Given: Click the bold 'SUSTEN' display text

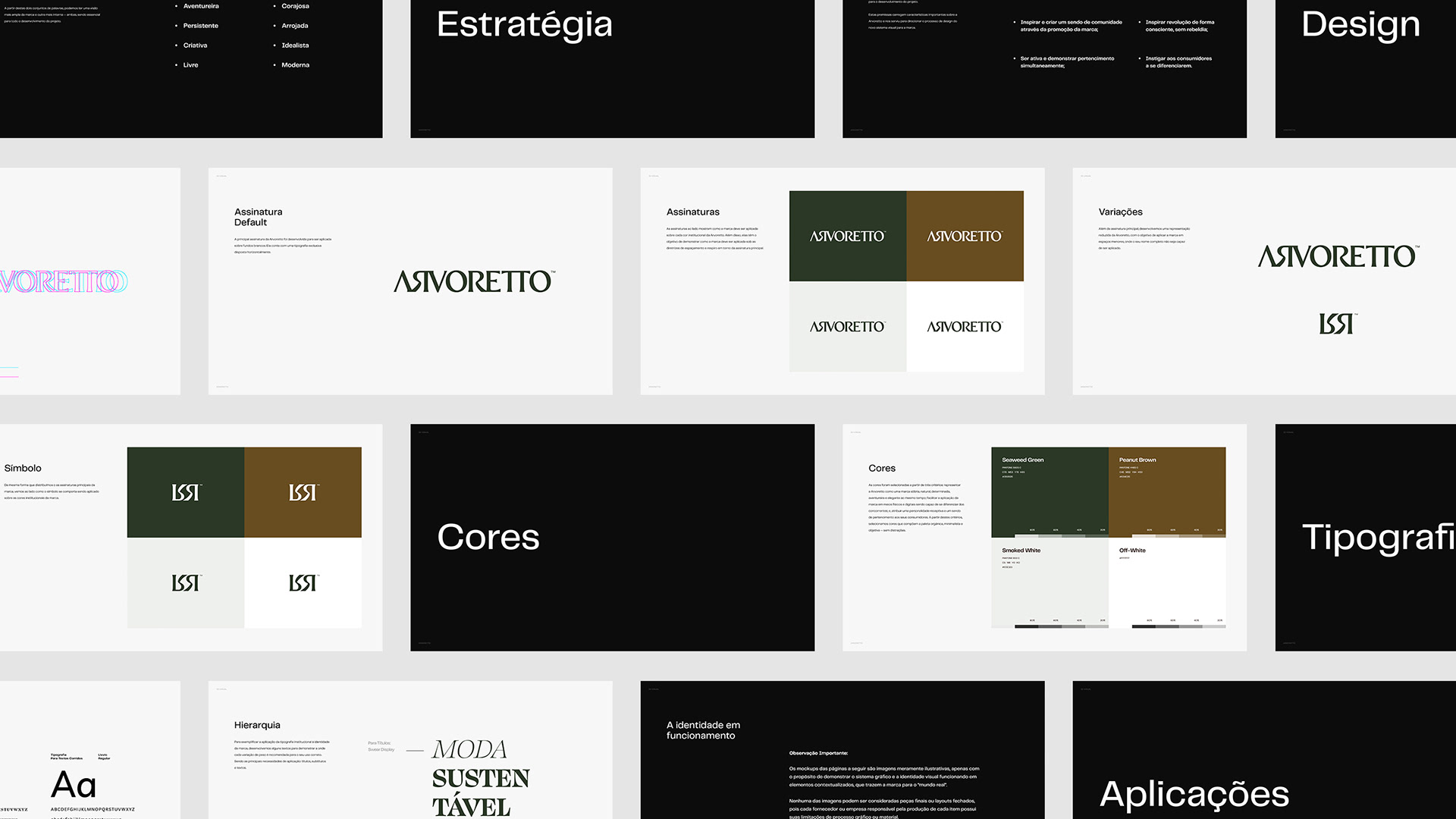Looking at the screenshot, I should [x=481, y=779].
